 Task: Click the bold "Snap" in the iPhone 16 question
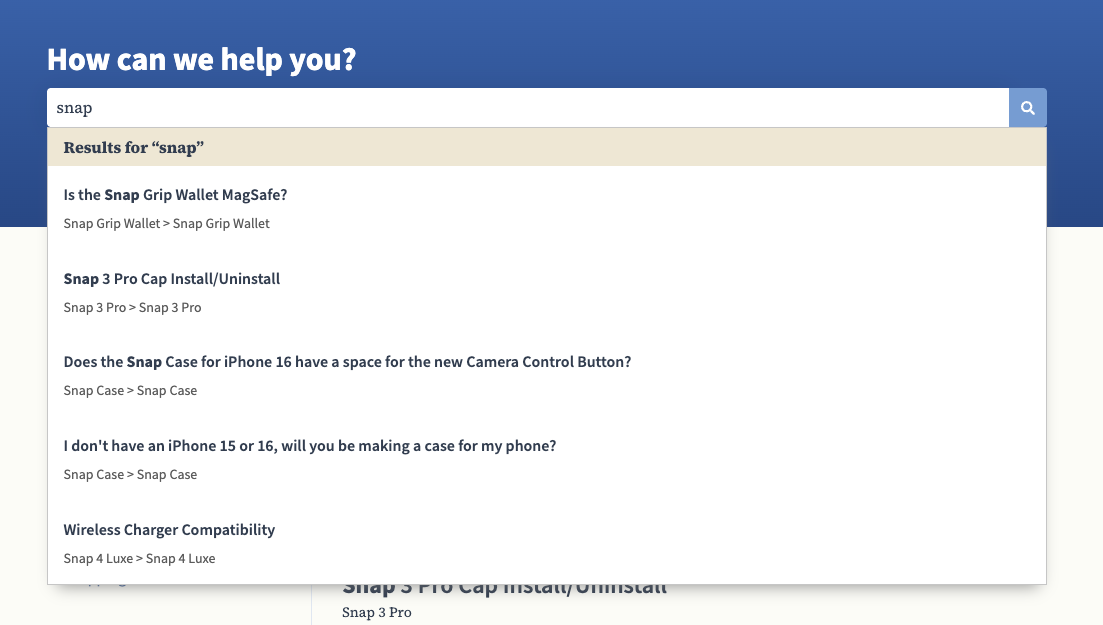tap(145, 362)
